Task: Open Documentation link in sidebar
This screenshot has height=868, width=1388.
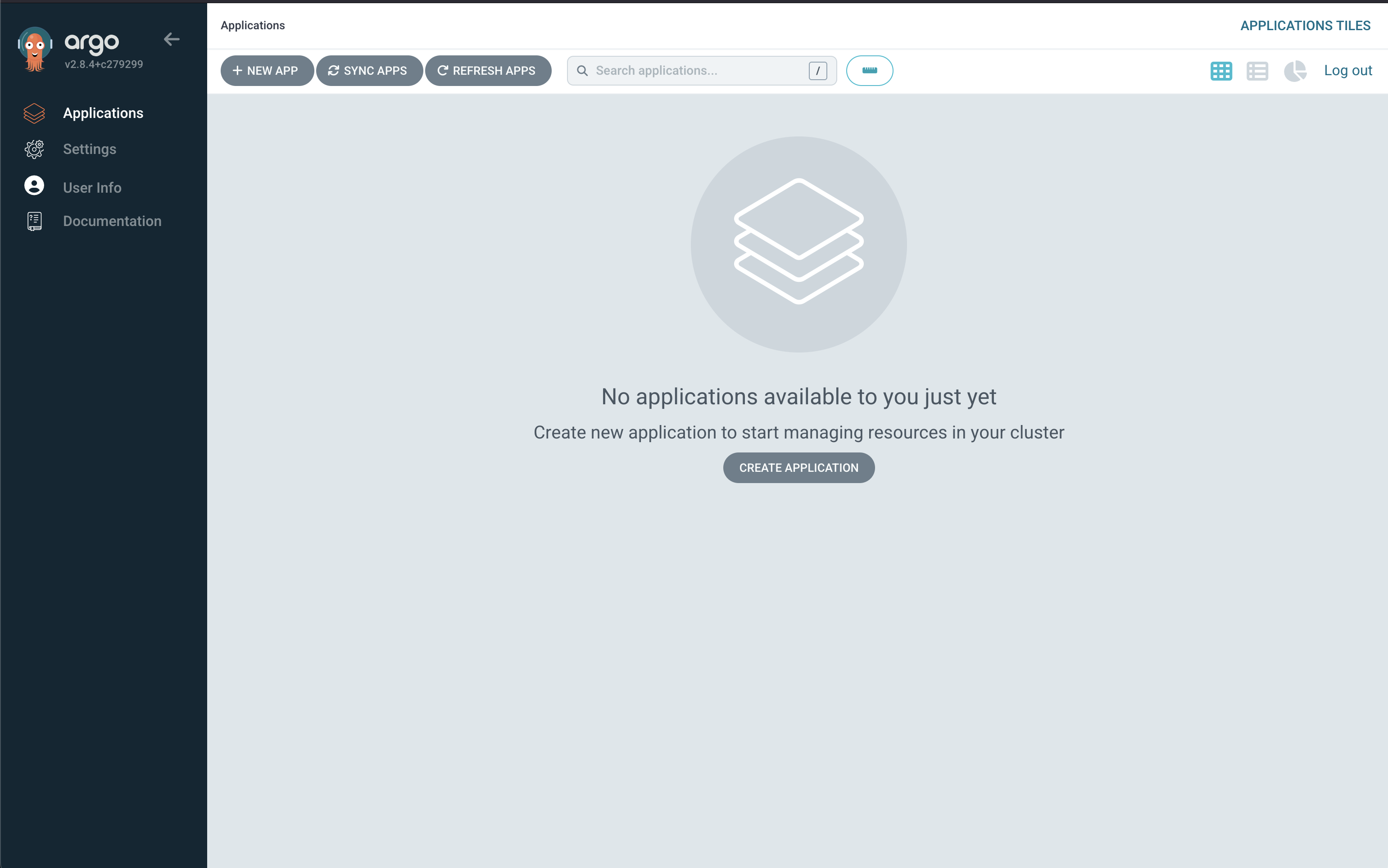Action: (x=113, y=221)
